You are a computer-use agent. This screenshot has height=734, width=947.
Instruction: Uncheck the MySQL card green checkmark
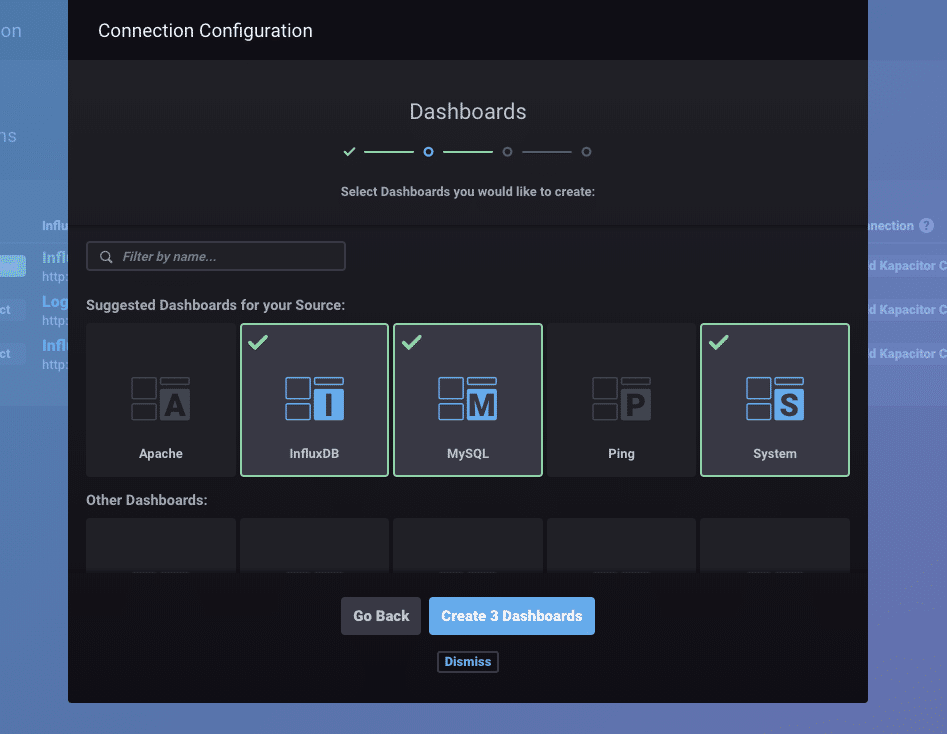pos(411,343)
